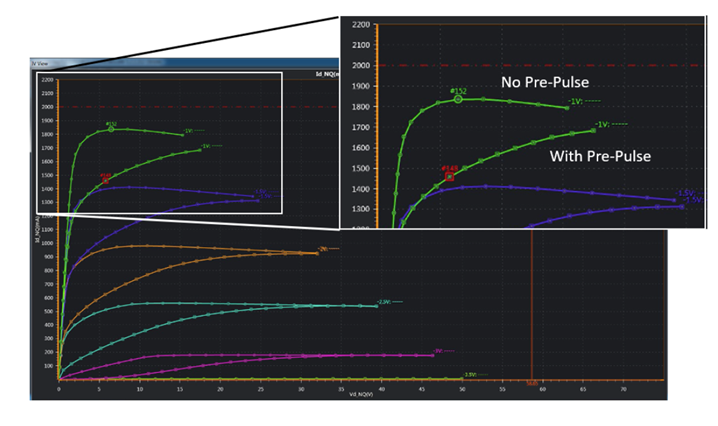Click y-axis tick 1300 in enlarged inset
718x426 pixels.
tap(361, 209)
